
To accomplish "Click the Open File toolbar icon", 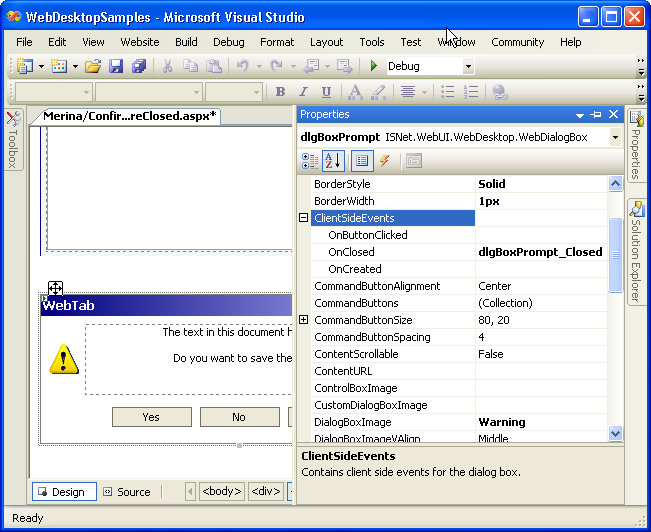I will click(x=92, y=66).
